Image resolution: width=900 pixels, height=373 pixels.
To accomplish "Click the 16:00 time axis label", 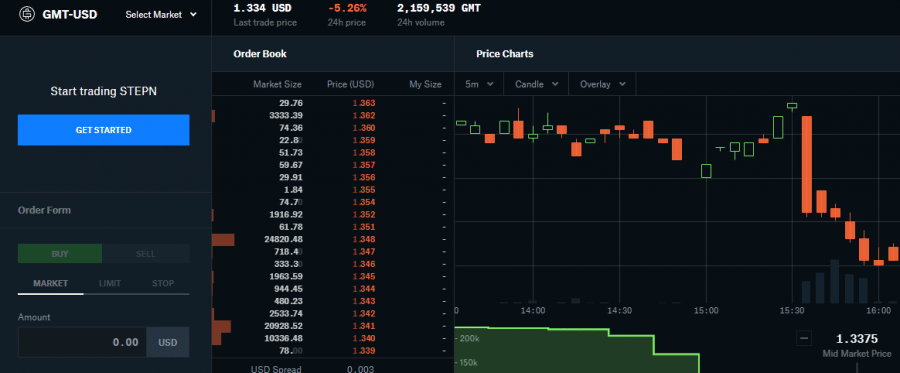I will pyautogui.click(x=879, y=310).
